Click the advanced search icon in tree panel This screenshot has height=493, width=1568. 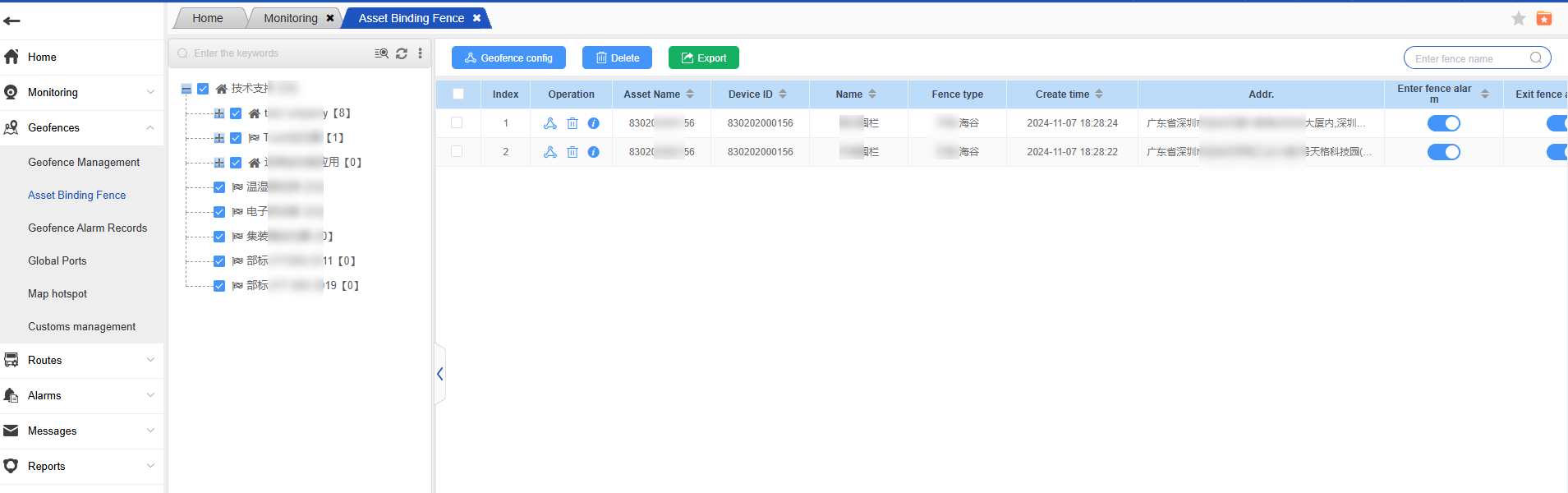coord(381,53)
